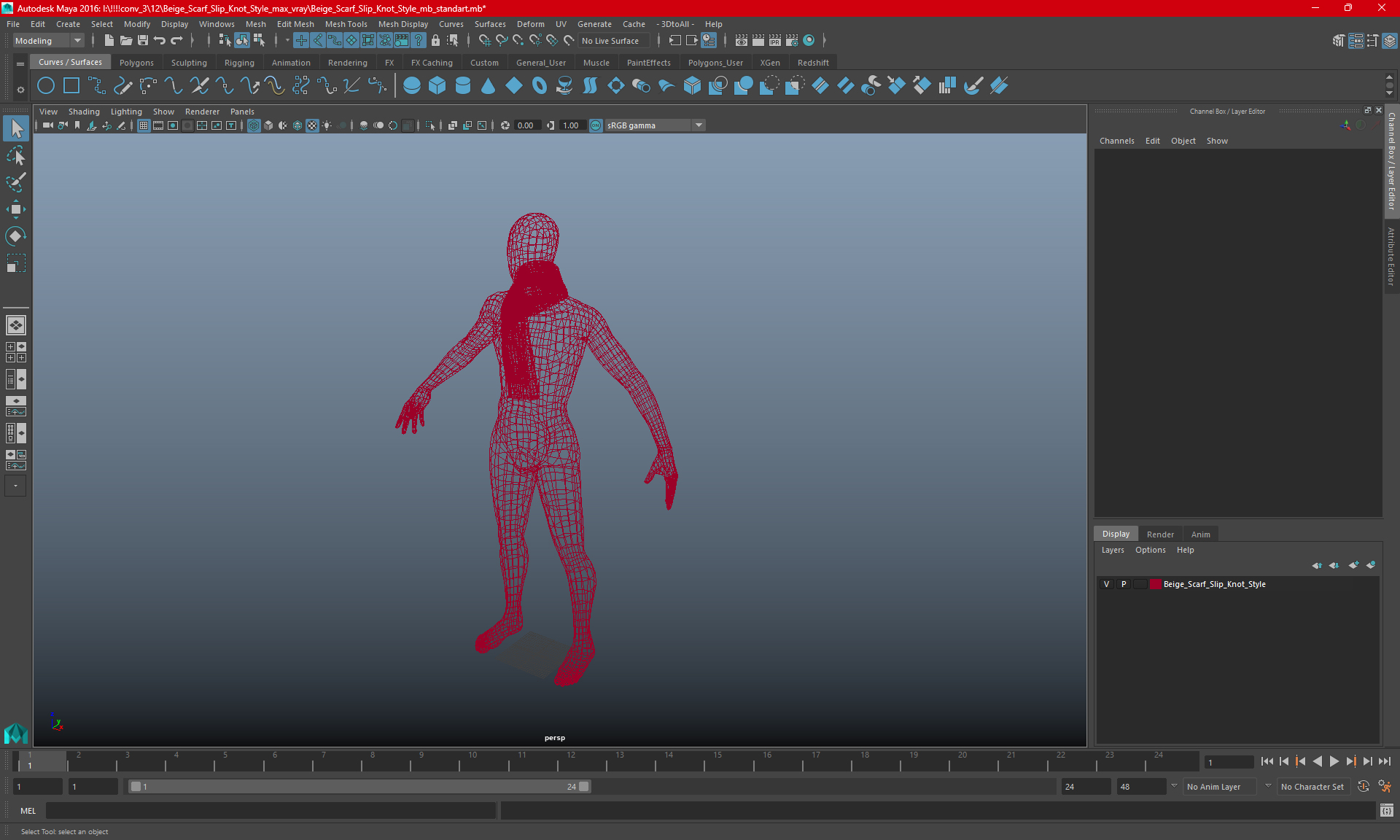This screenshot has height=840, width=1400.
Task: Click the Save scene icon
Action: (143, 41)
